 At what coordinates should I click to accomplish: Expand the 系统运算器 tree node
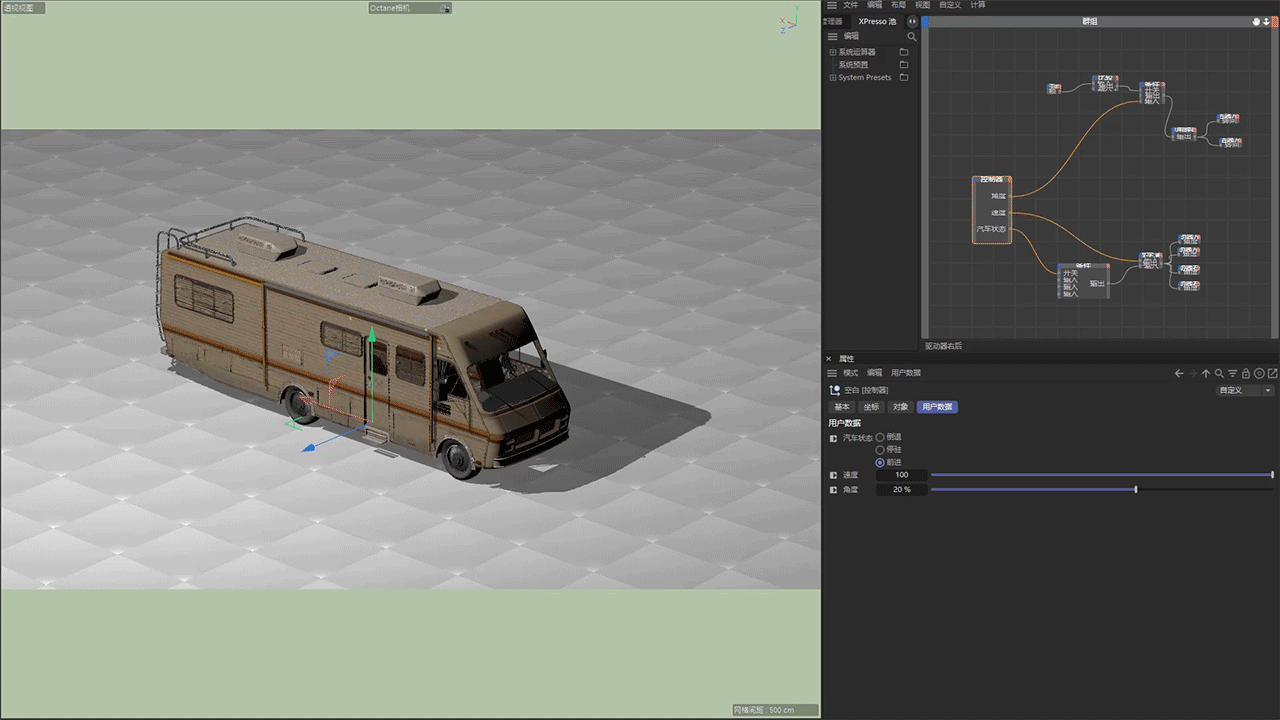click(832, 52)
